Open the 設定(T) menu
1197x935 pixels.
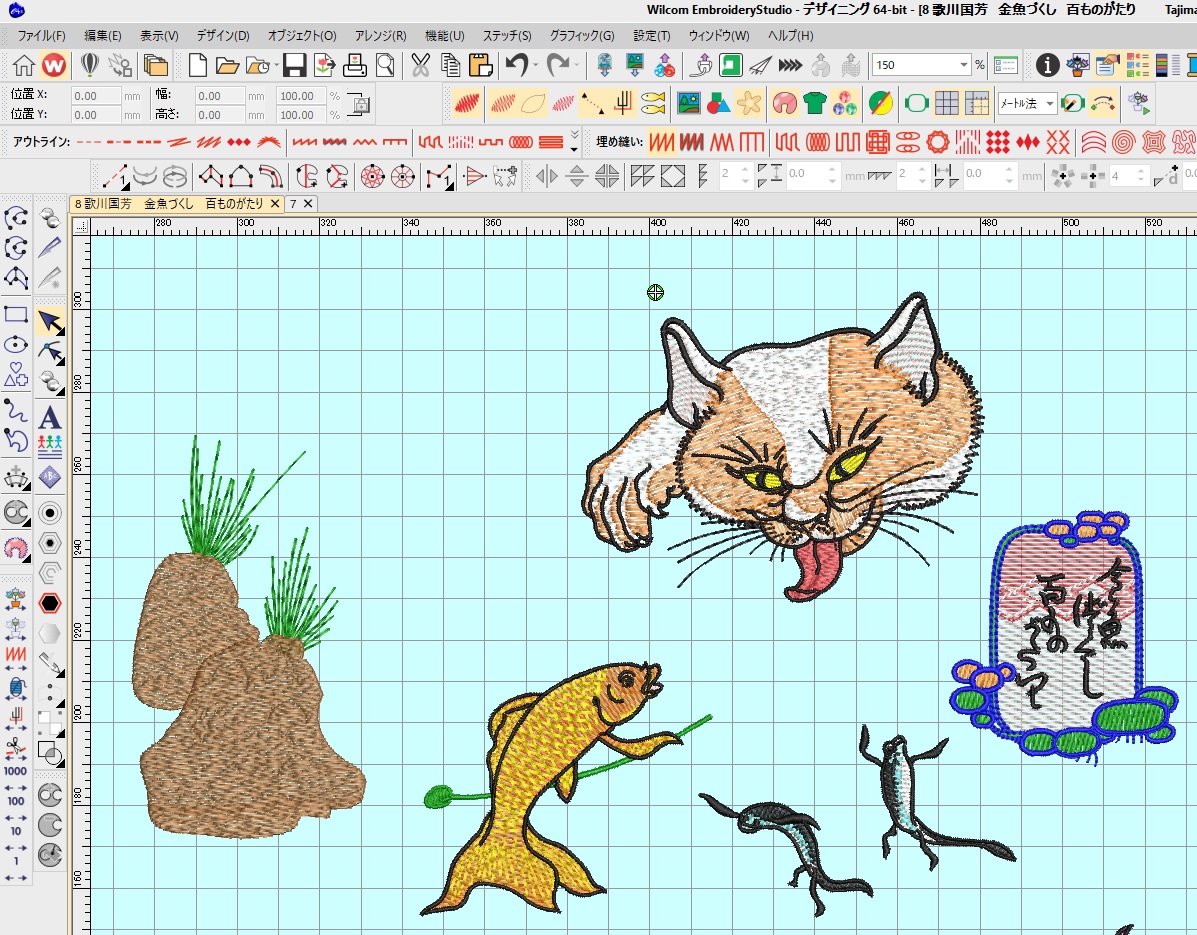[651, 36]
